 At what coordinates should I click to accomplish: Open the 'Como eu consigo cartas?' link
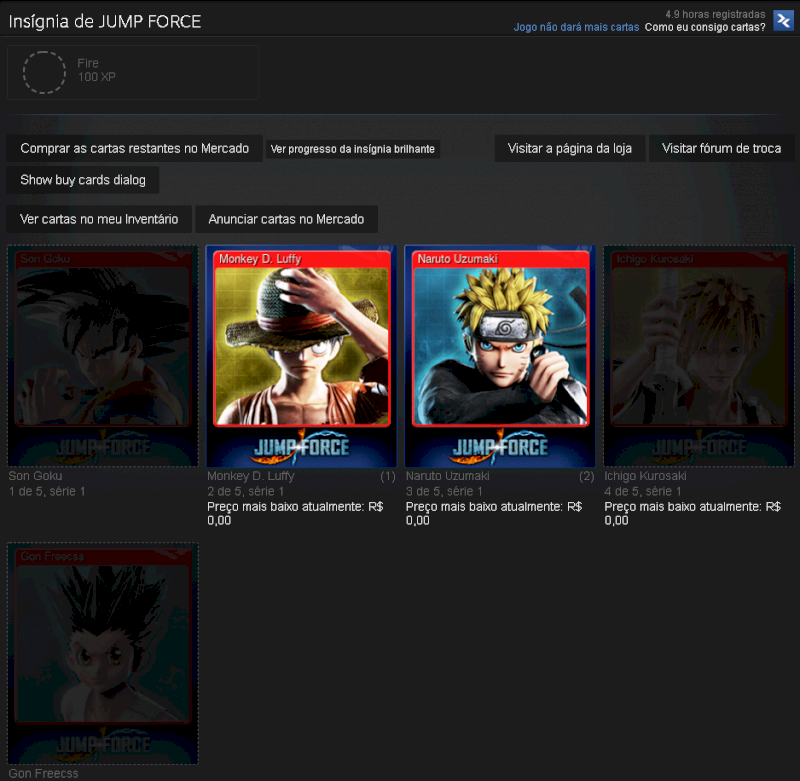(x=705, y=27)
